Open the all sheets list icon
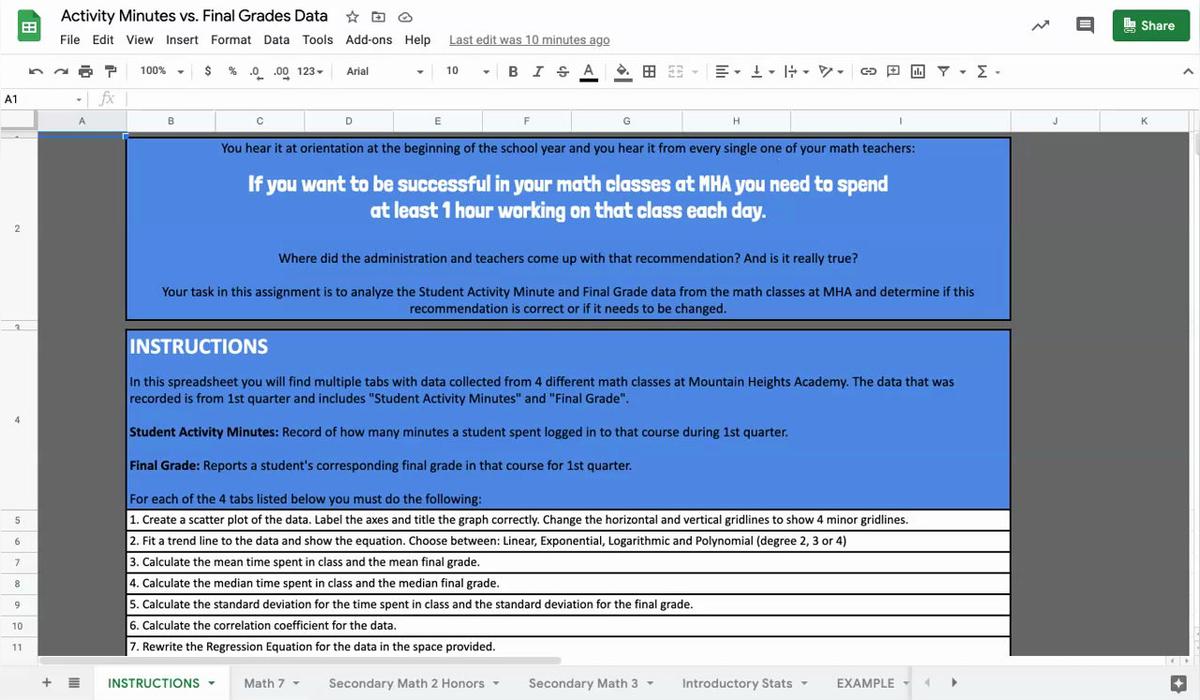 coord(73,683)
